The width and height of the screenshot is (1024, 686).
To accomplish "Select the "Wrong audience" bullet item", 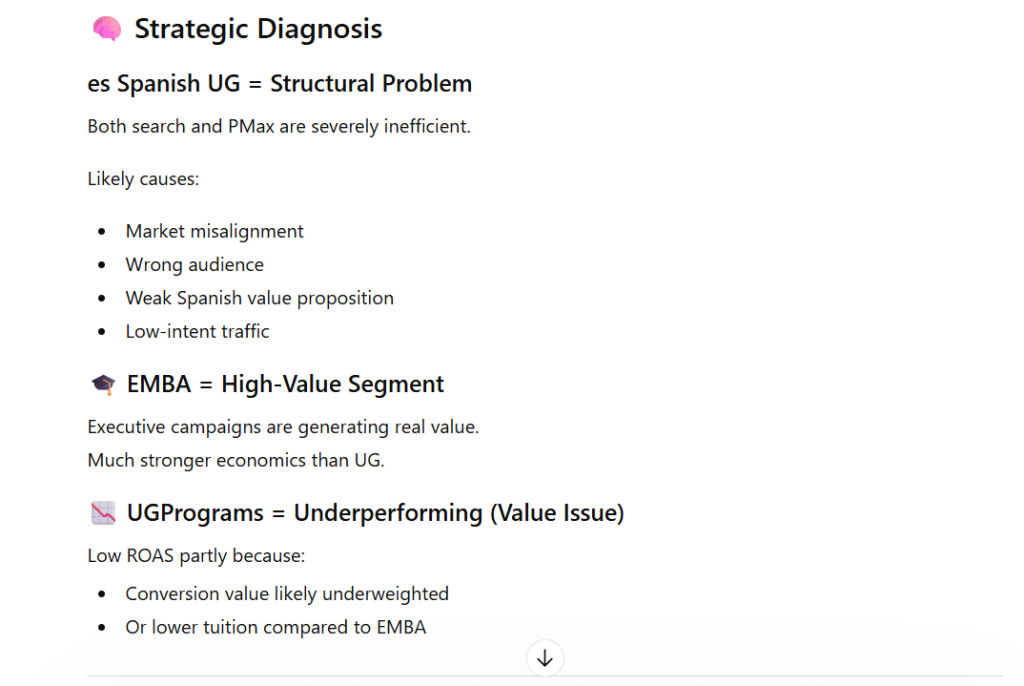I will point(194,264).
